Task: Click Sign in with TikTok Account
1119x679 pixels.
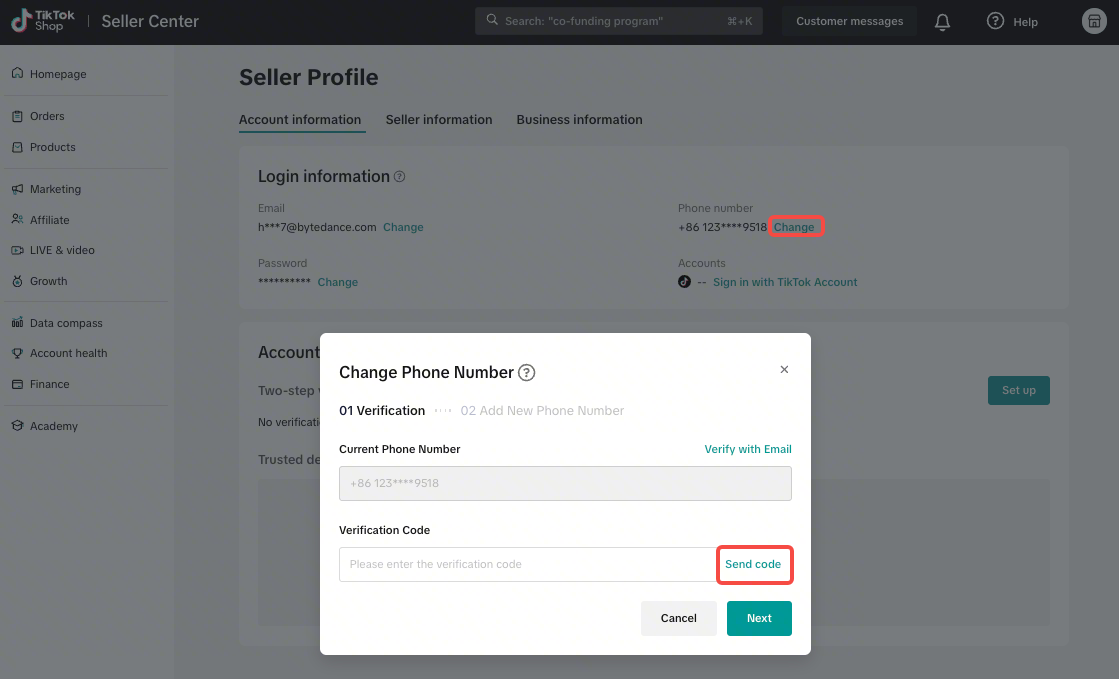Action: 785,282
